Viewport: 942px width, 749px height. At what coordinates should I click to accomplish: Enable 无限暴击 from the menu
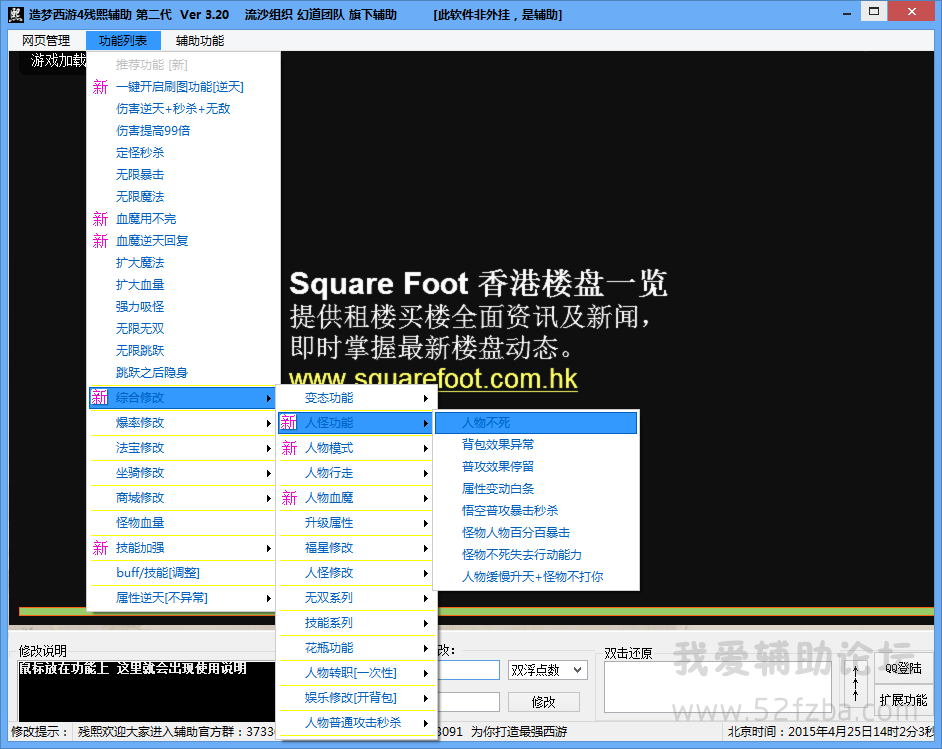point(182,175)
